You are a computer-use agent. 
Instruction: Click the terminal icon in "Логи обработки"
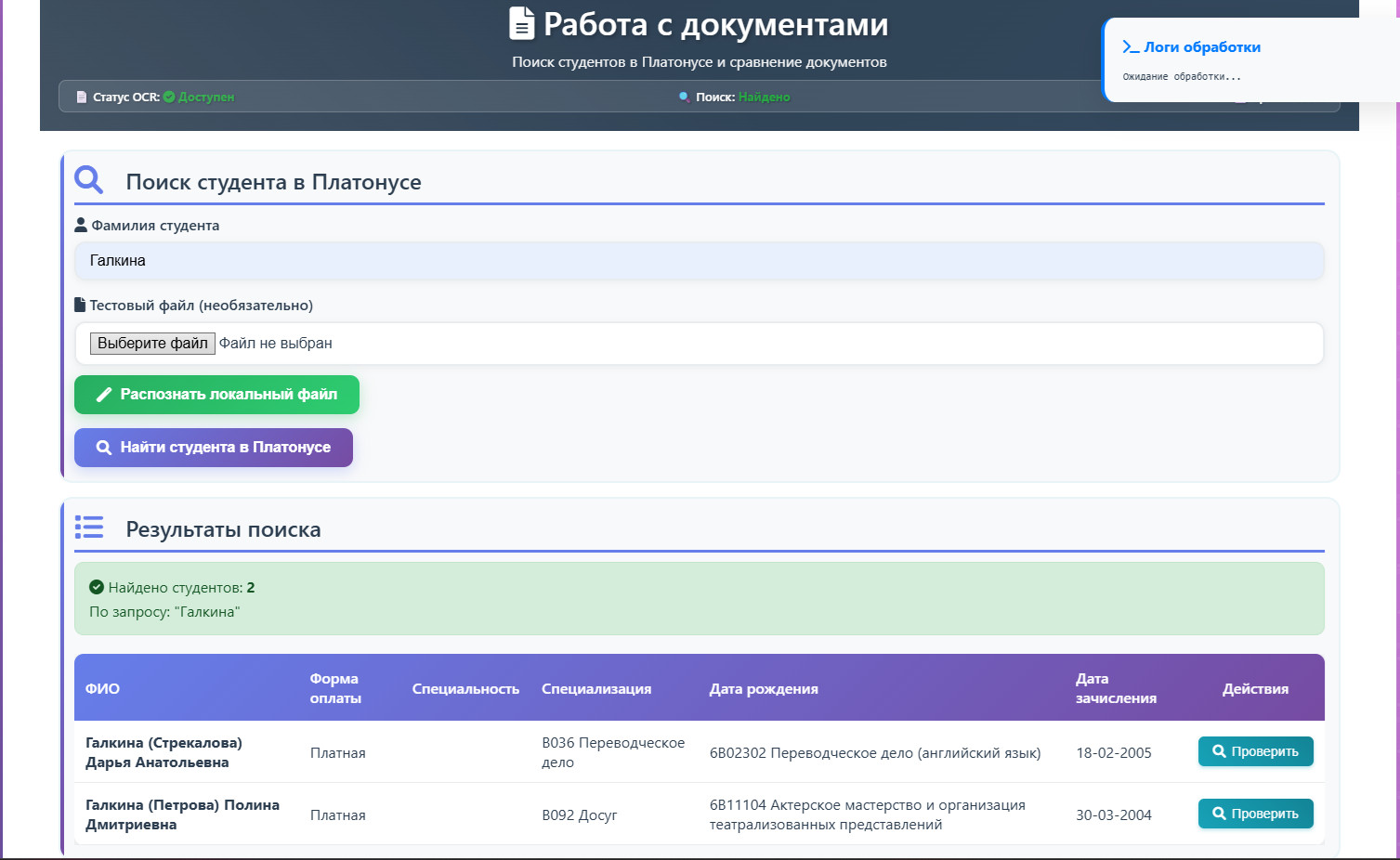coord(1130,46)
